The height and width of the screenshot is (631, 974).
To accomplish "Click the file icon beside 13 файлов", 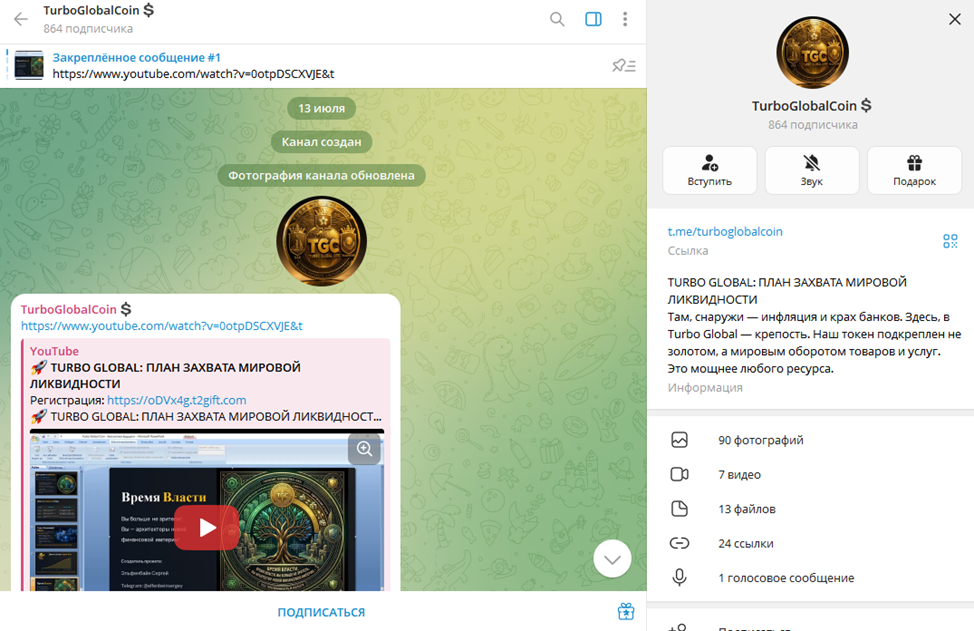I will point(680,509).
